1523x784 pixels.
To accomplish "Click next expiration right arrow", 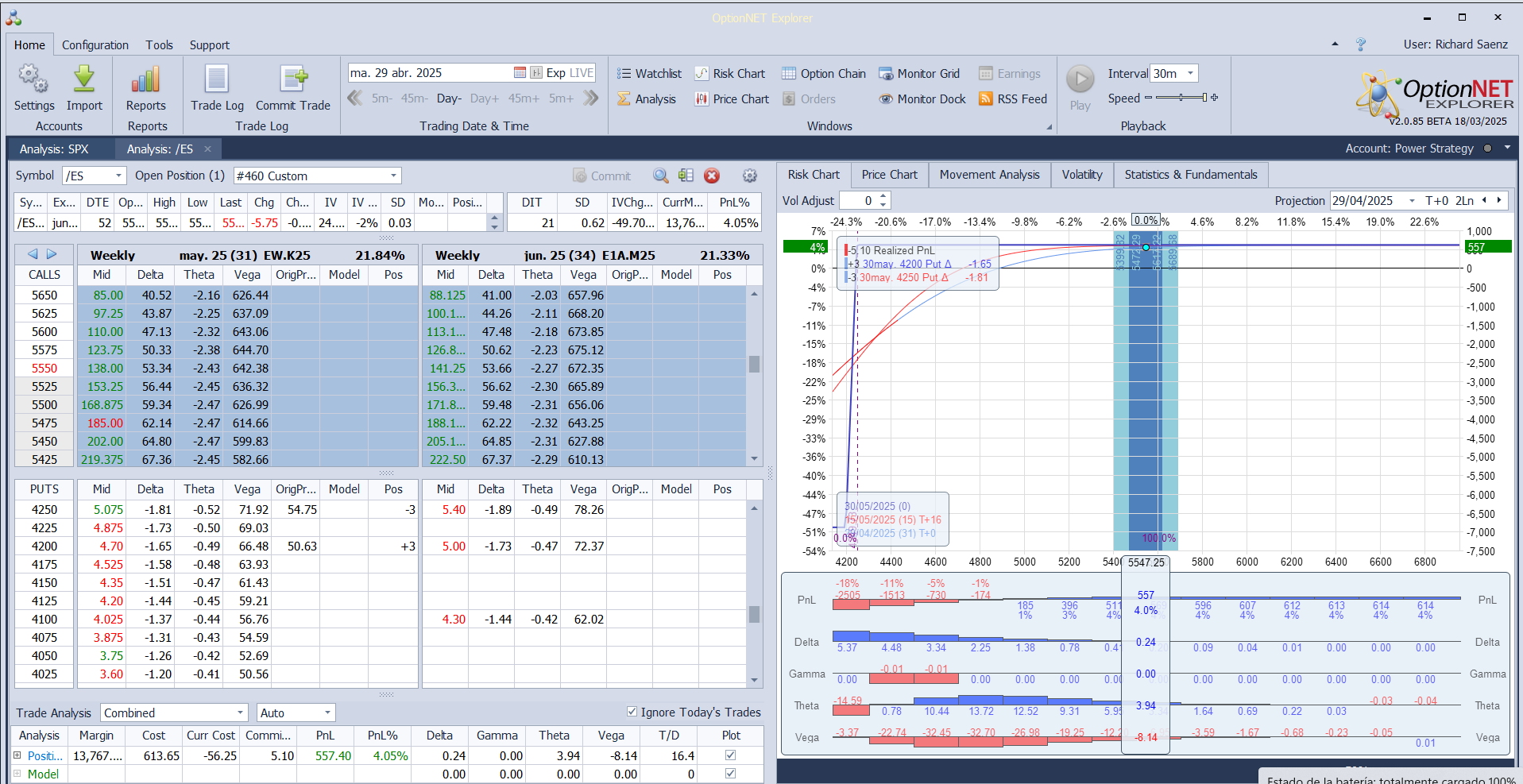I will [52, 254].
